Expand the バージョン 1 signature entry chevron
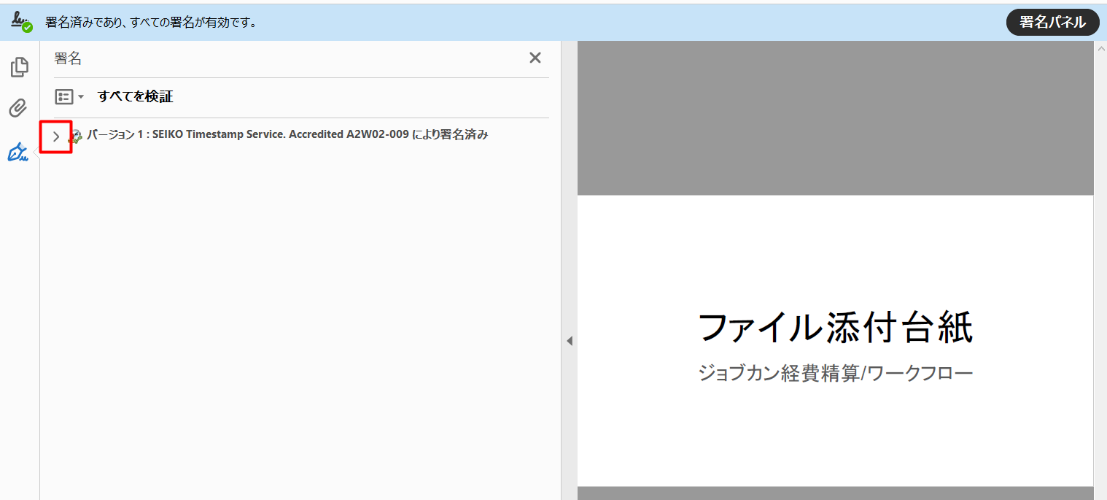The image size is (1107, 500). click(x=56, y=136)
